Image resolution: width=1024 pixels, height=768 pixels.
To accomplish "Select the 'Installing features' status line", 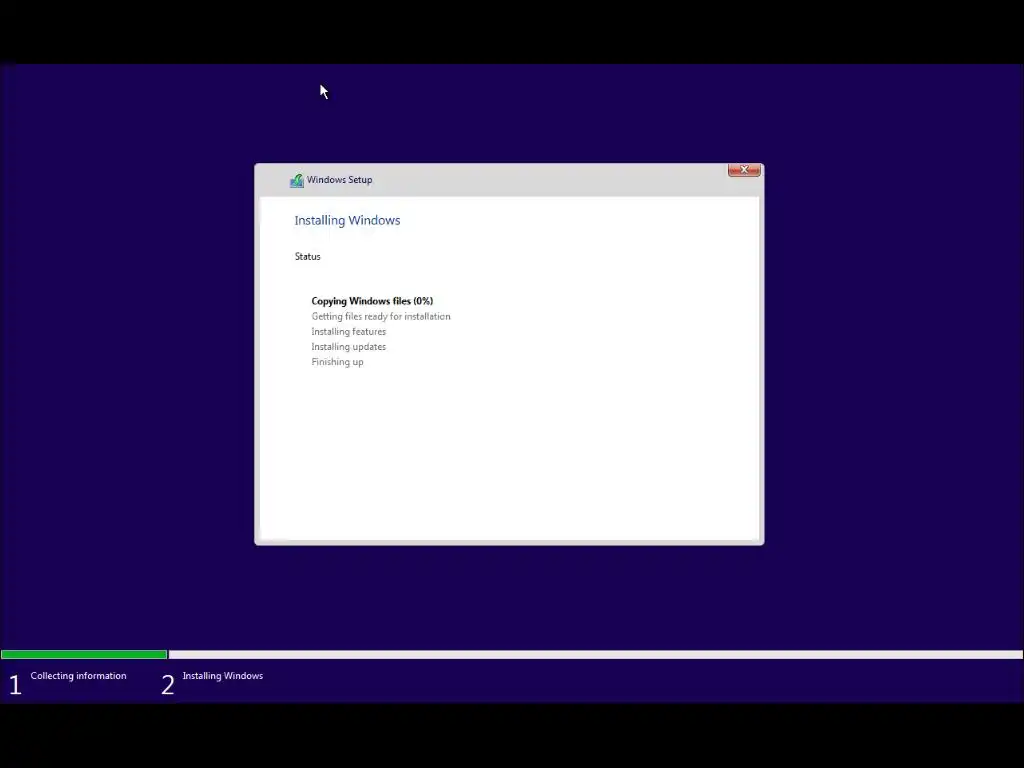I will [x=349, y=332].
